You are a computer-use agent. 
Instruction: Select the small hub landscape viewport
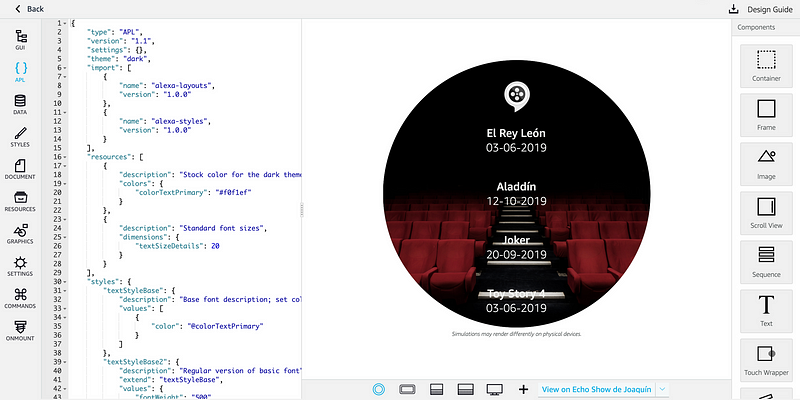point(407,389)
